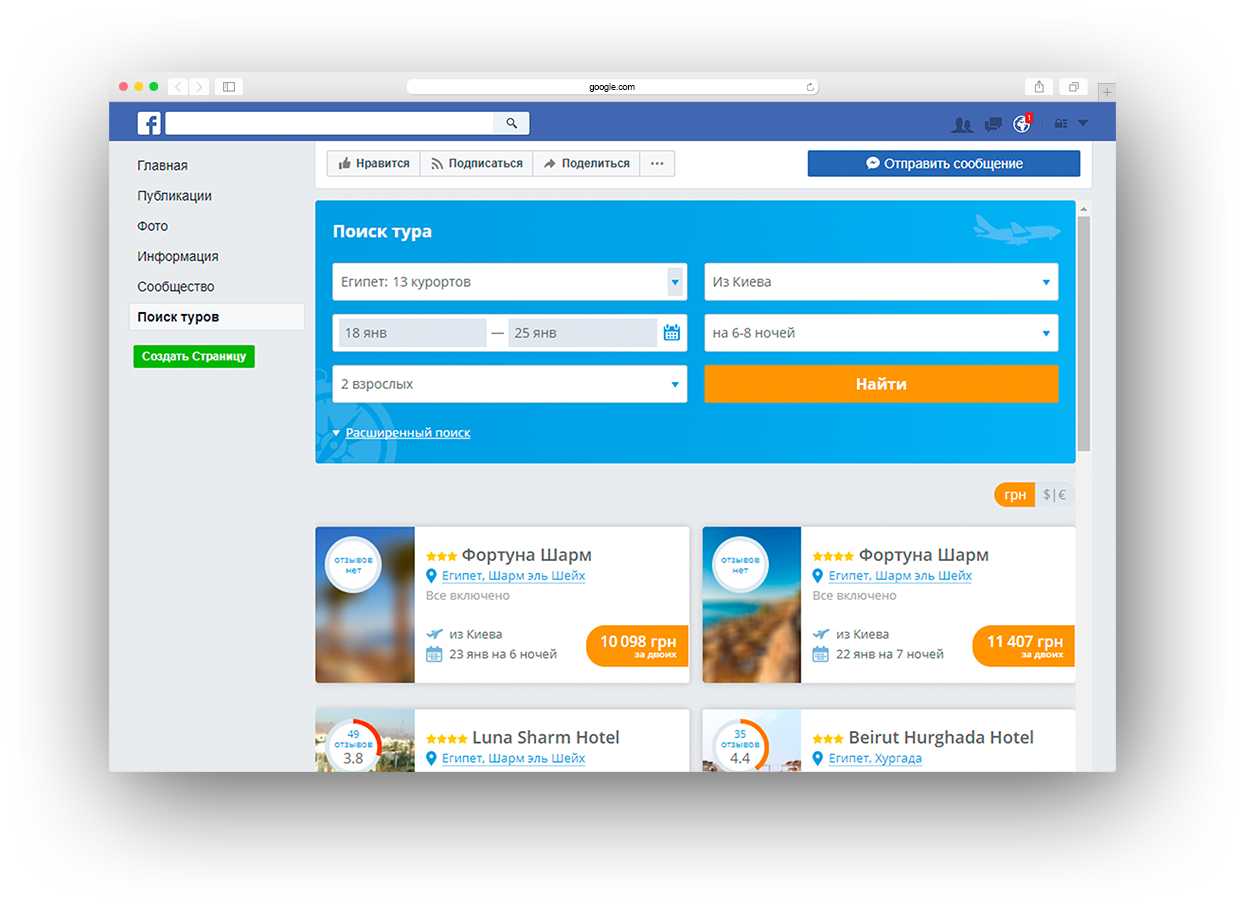1246x909 pixels.
Task: Open friend requests icon
Action: coord(962,124)
